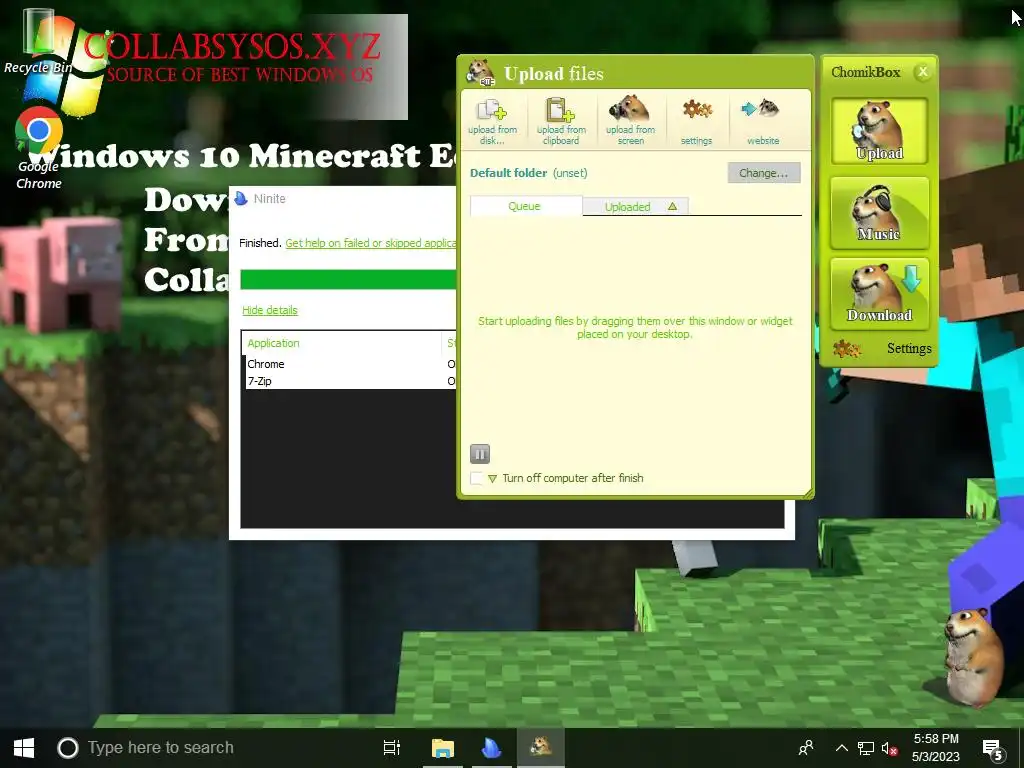This screenshot has height=768, width=1024.
Task: Open the Chomik website shortcut
Action: tap(762, 121)
